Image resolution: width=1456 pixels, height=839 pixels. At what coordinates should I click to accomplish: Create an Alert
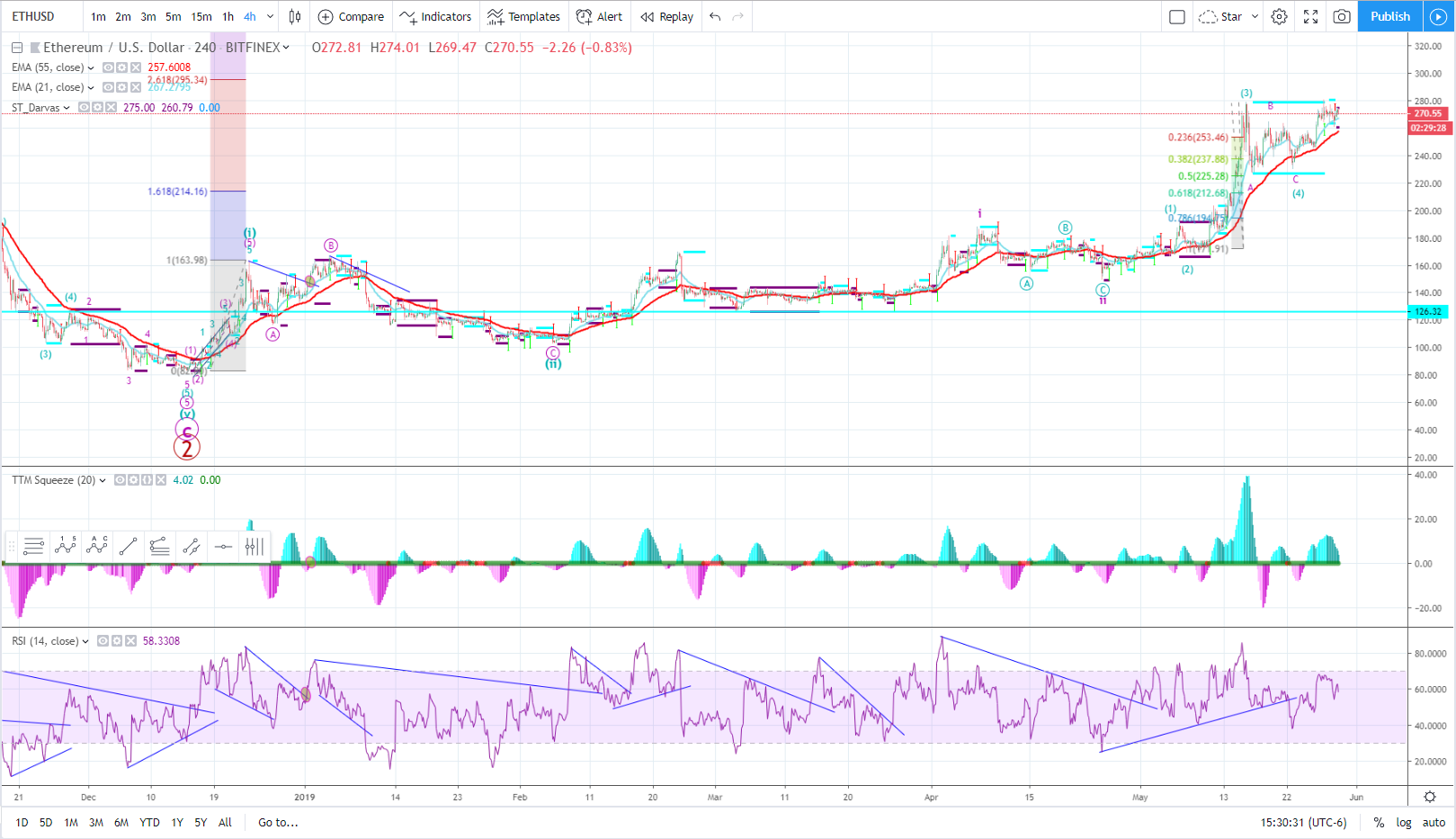599,16
